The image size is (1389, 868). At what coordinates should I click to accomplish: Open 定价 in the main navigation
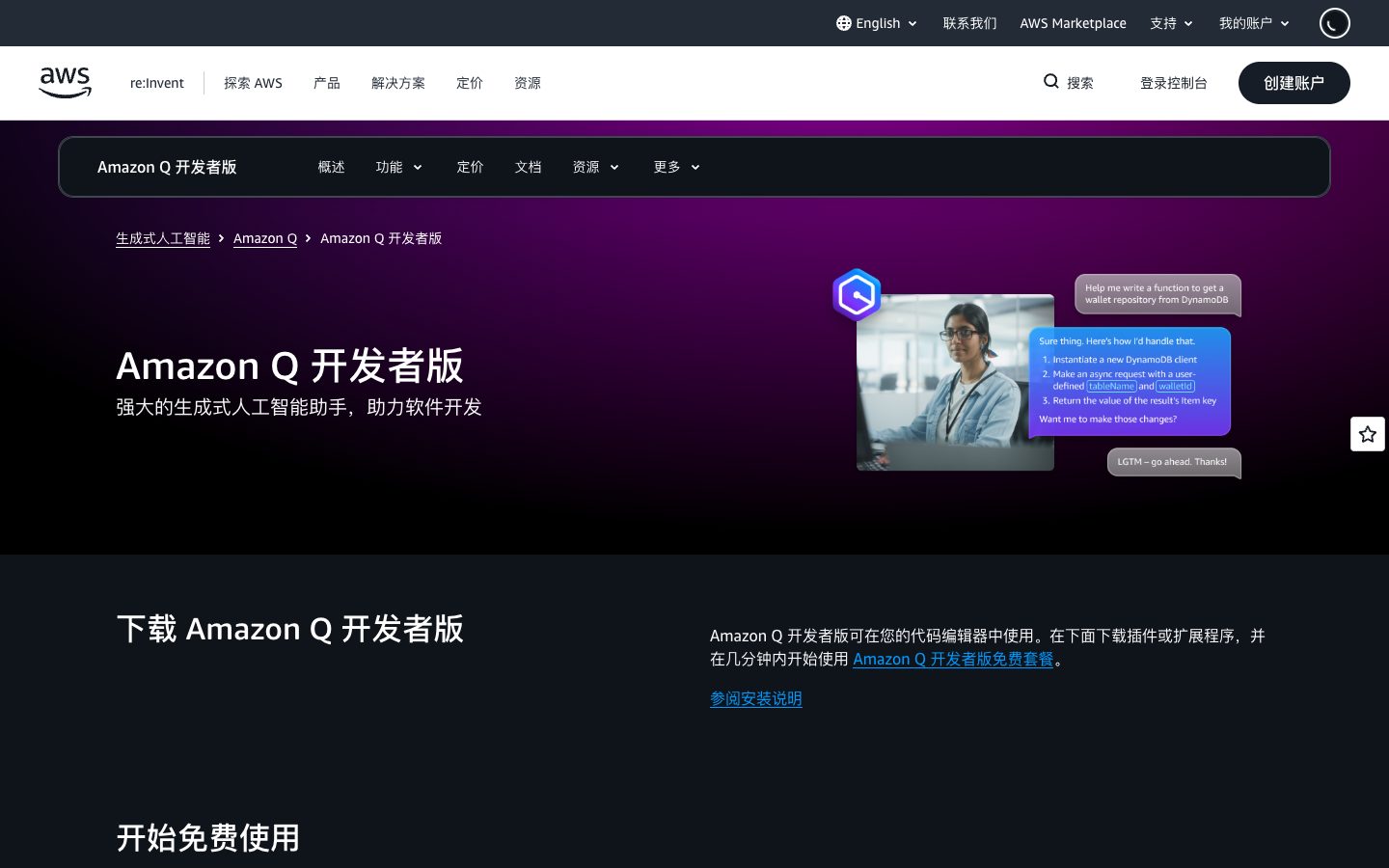pyautogui.click(x=470, y=83)
